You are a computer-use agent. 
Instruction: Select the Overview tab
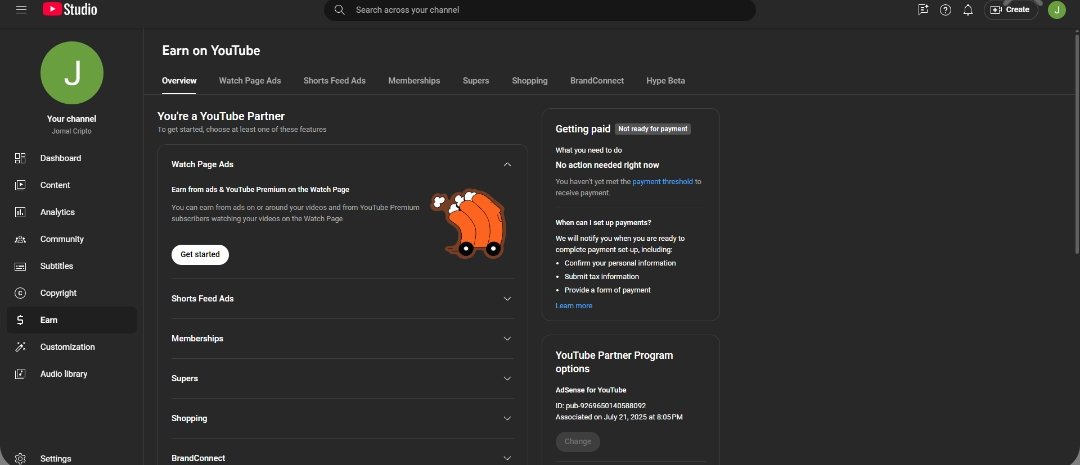click(x=179, y=81)
